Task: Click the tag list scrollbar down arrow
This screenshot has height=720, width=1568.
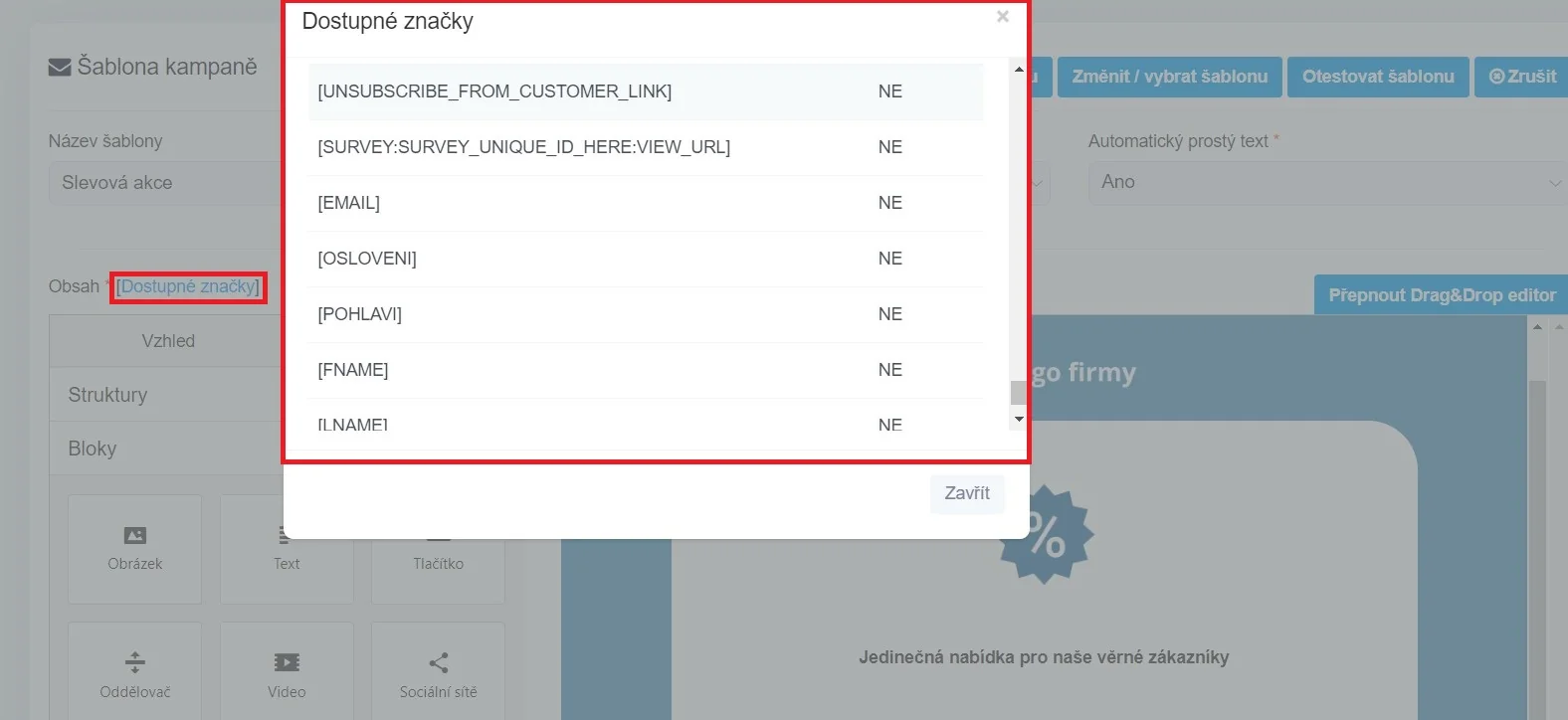Action: [1018, 420]
